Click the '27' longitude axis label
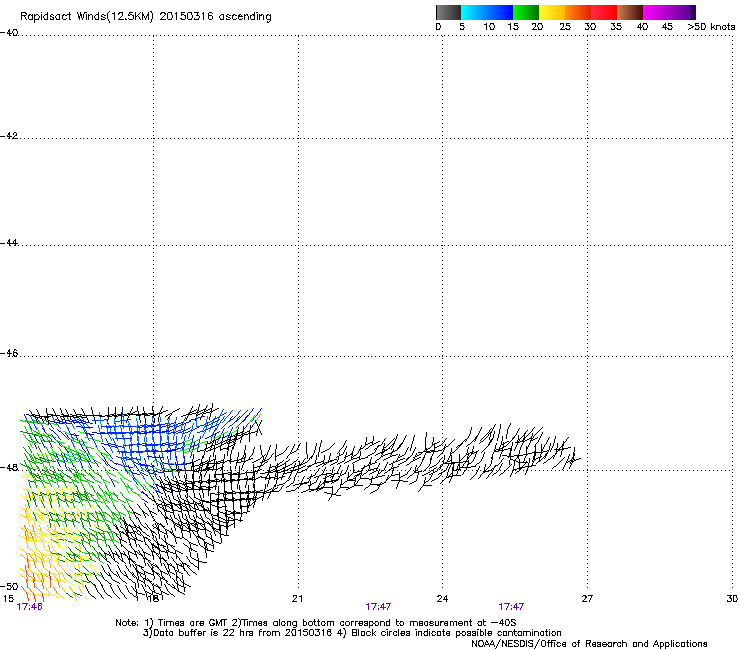Viewport: 740px width, 650px height. [587, 599]
